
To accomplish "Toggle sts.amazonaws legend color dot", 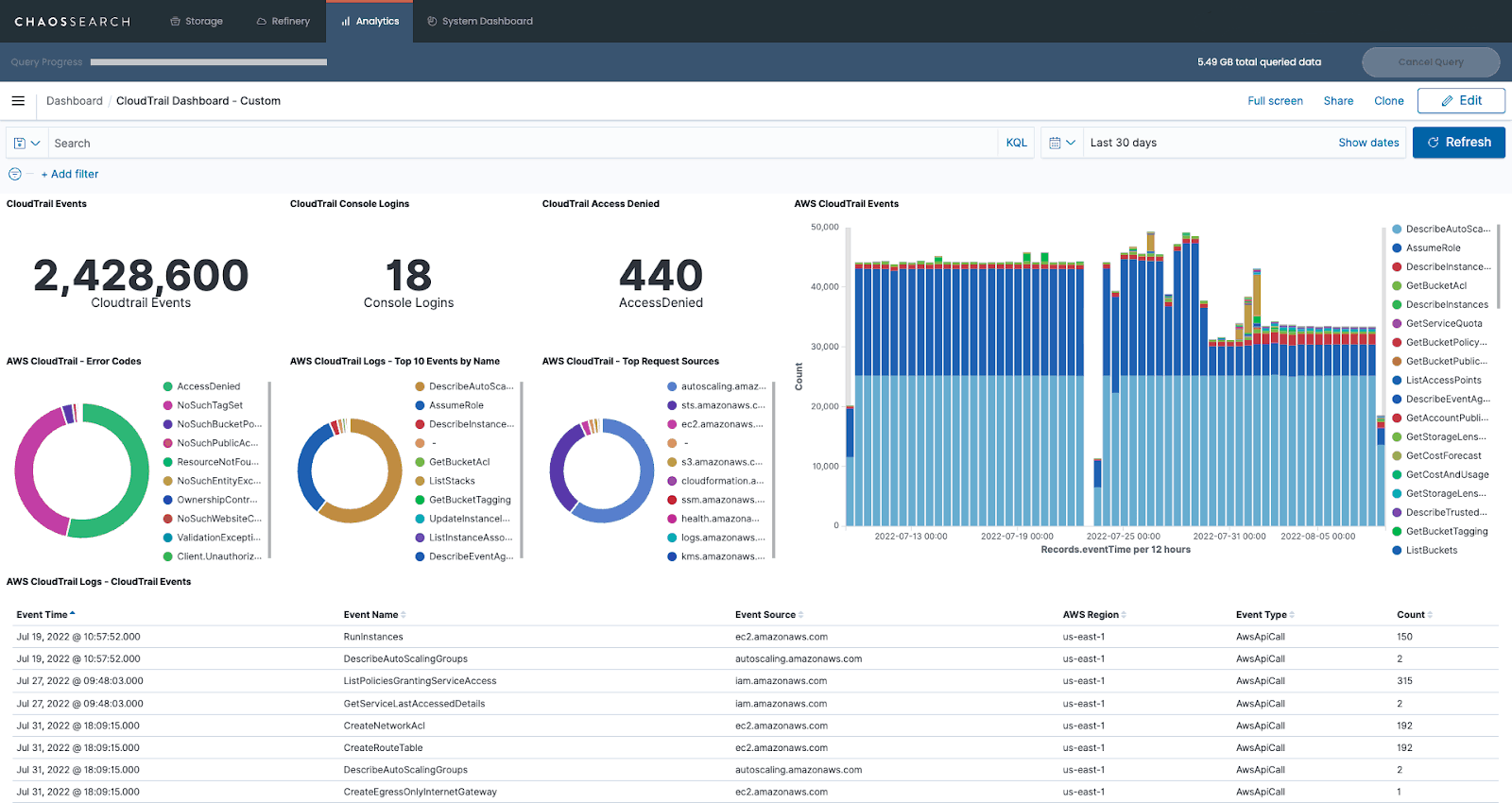I will 672,405.
